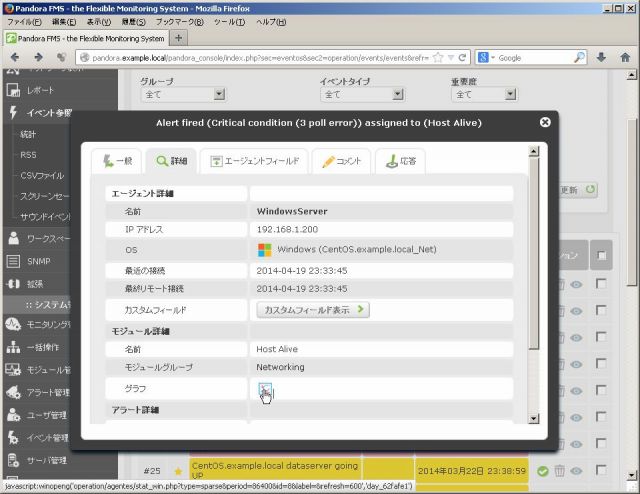Viewport: 640px width, 494px height.
Task: Click the 192.168.1.200 IP address value
Action: point(287,229)
